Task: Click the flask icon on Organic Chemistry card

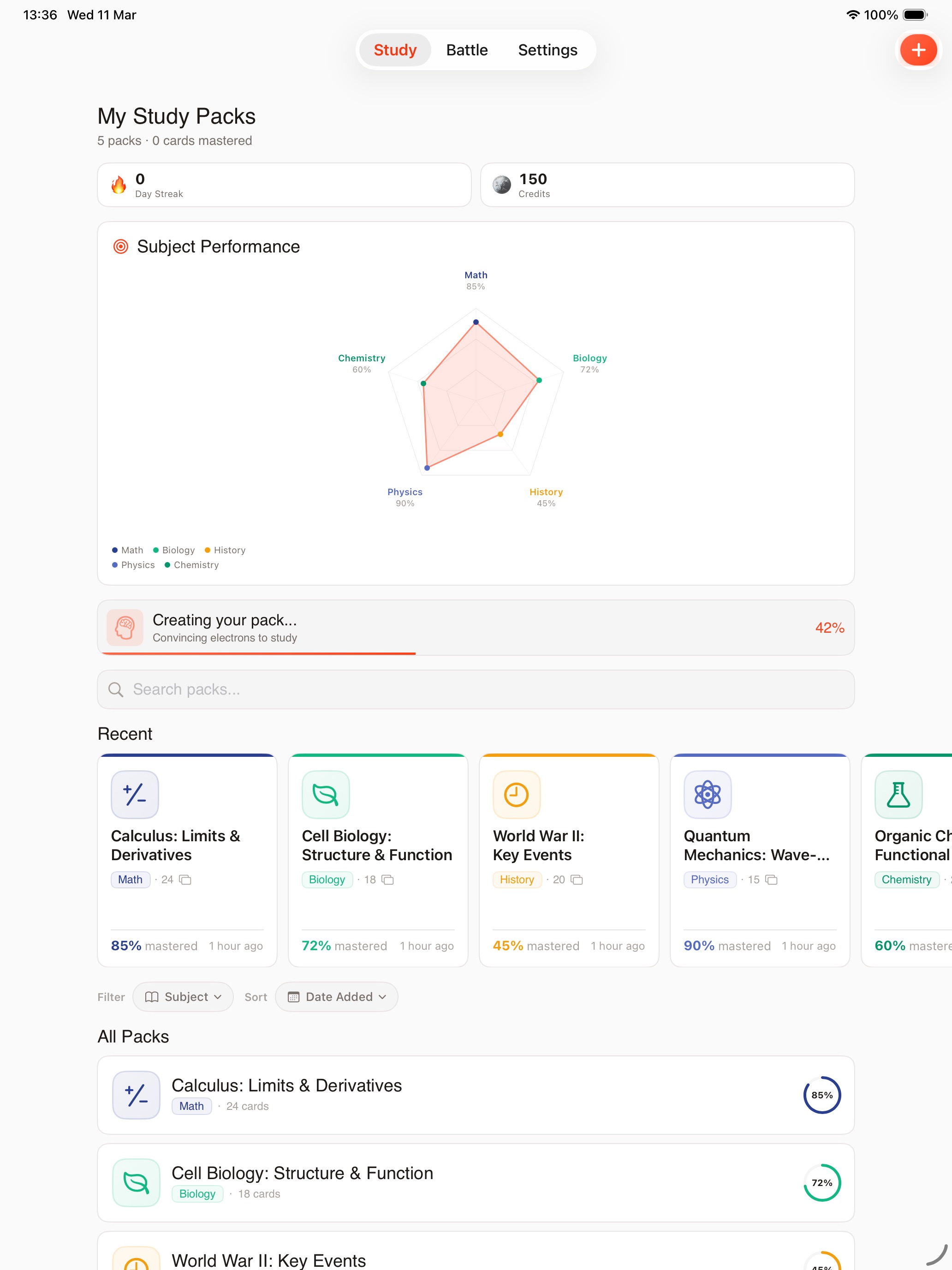Action: (898, 794)
